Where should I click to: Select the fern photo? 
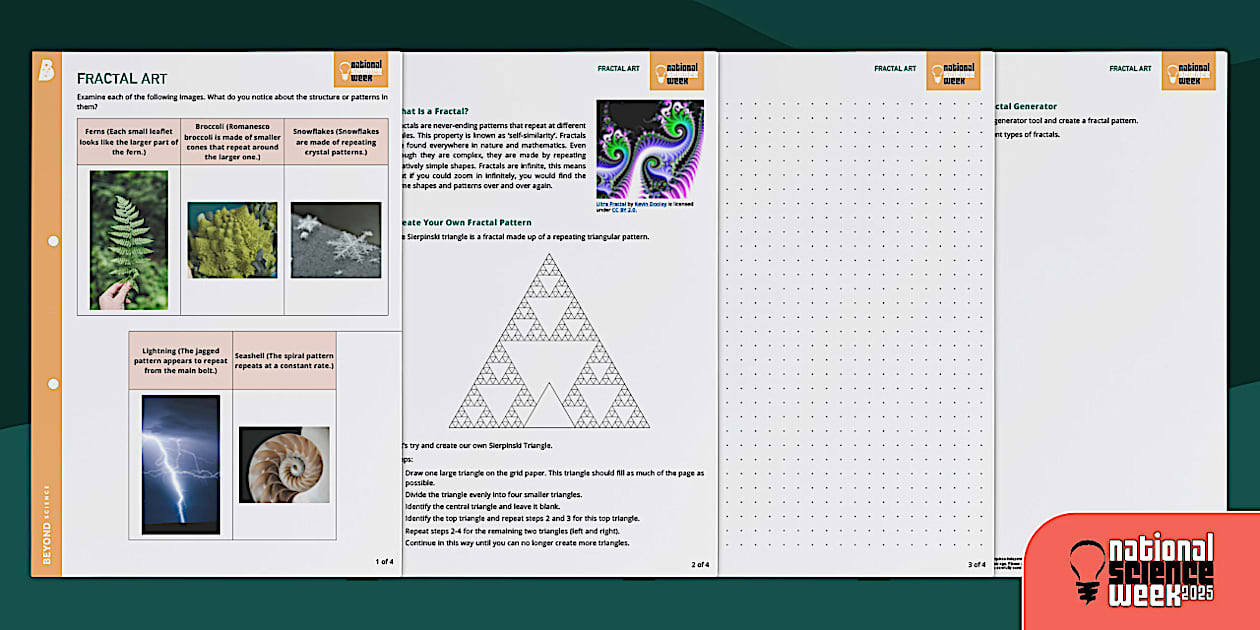pos(128,240)
